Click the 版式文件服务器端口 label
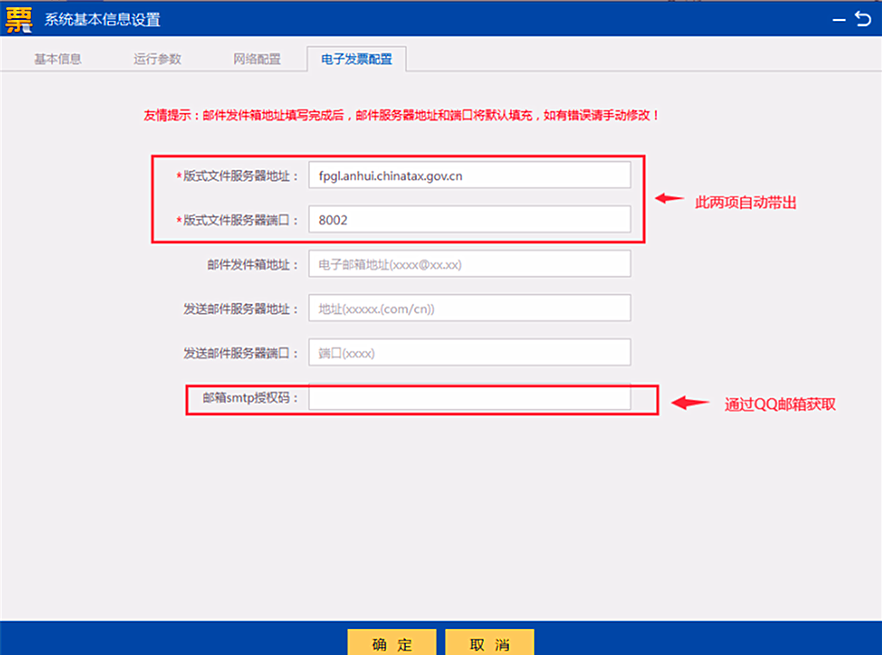Image resolution: width=882 pixels, height=655 pixels. coord(237,220)
